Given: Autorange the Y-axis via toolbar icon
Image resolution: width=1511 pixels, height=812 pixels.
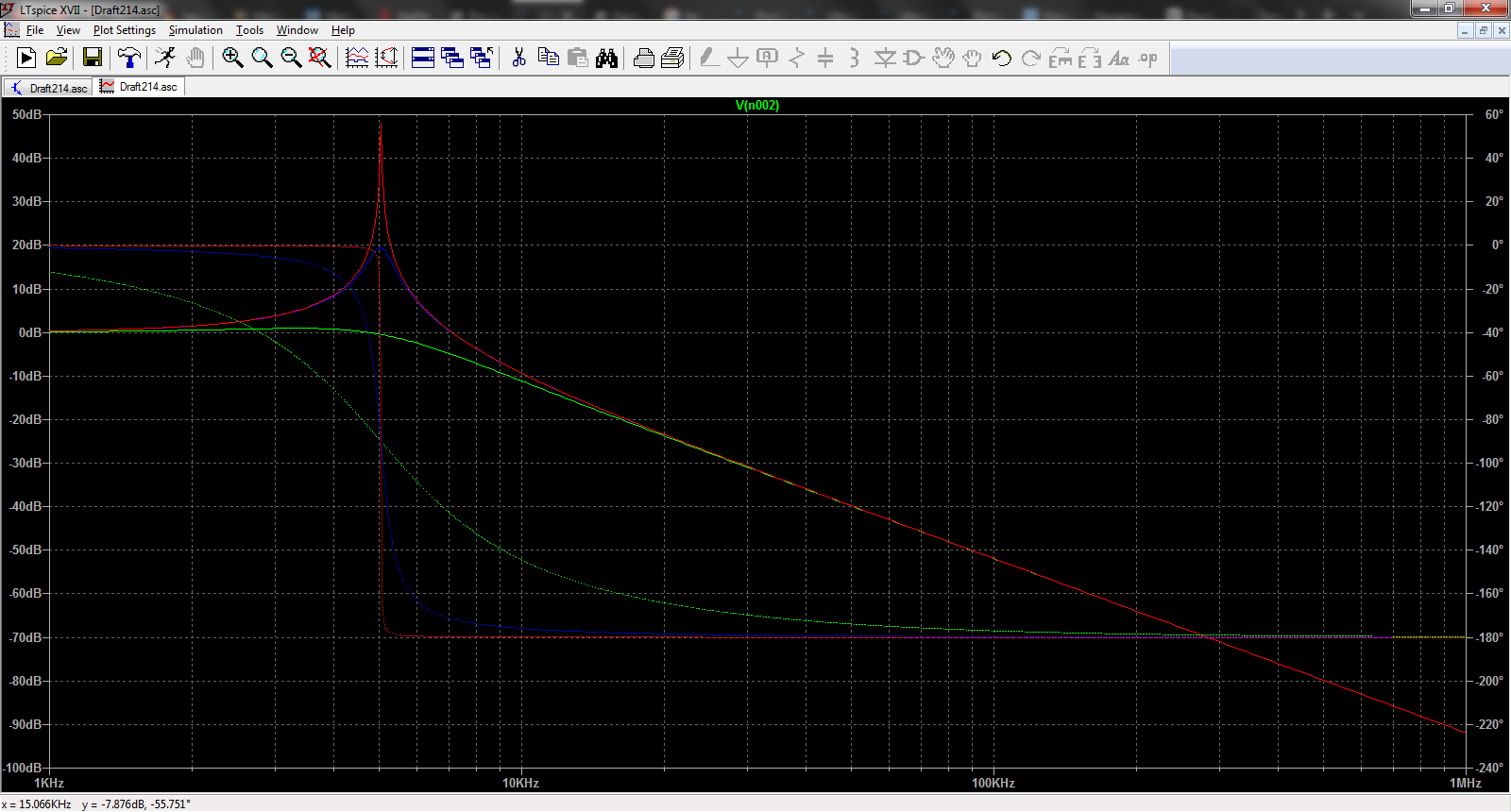Looking at the screenshot, I should (x=386, y=58).
